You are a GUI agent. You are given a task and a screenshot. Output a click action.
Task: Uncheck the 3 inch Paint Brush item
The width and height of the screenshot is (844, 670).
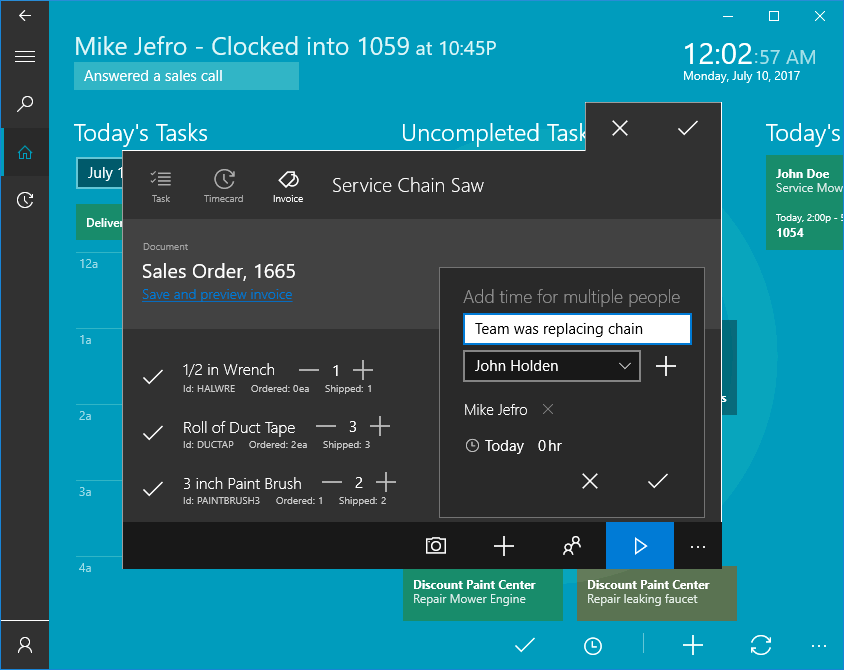pyautogui.click(x=153, y=489)
